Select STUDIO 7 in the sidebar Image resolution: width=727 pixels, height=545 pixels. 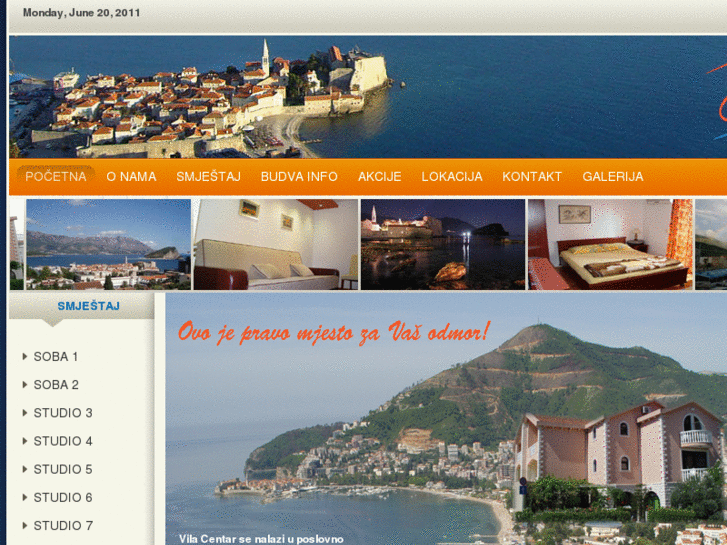[x=63, y=525]
